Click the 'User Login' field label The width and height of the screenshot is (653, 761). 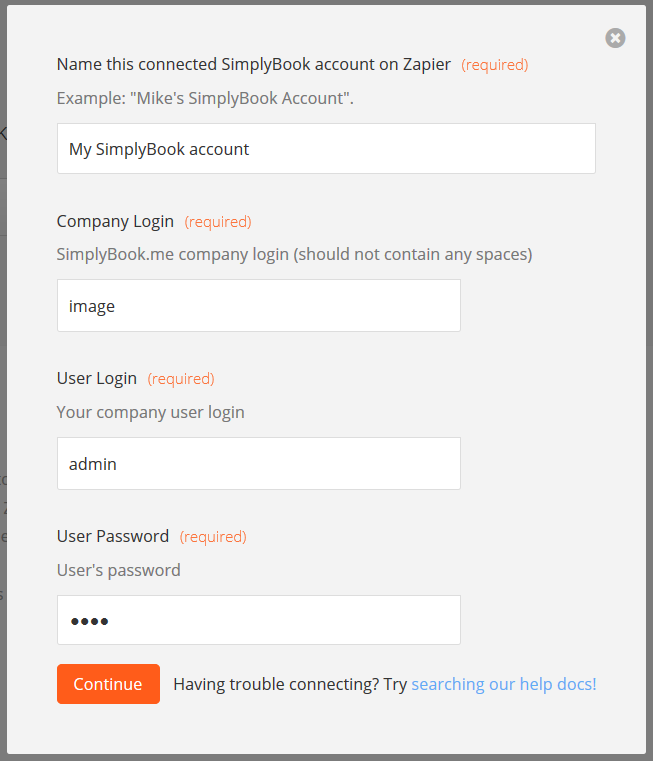97,378
